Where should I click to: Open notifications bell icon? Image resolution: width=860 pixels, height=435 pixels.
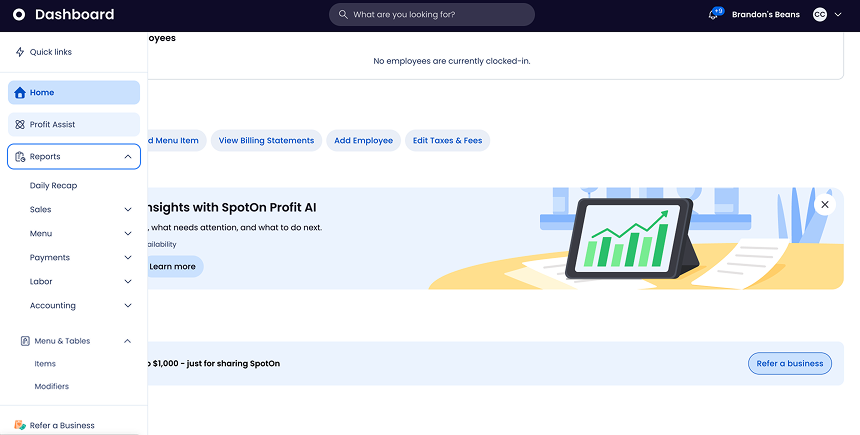click(x=713, y=15)
